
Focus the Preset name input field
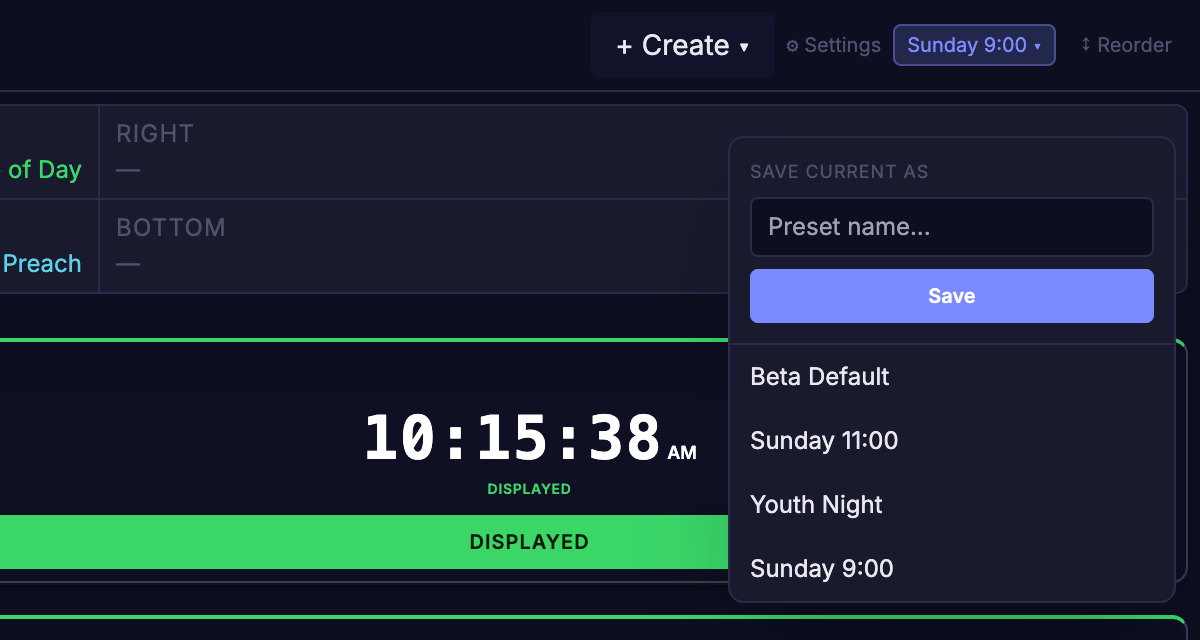pos(952,227)
